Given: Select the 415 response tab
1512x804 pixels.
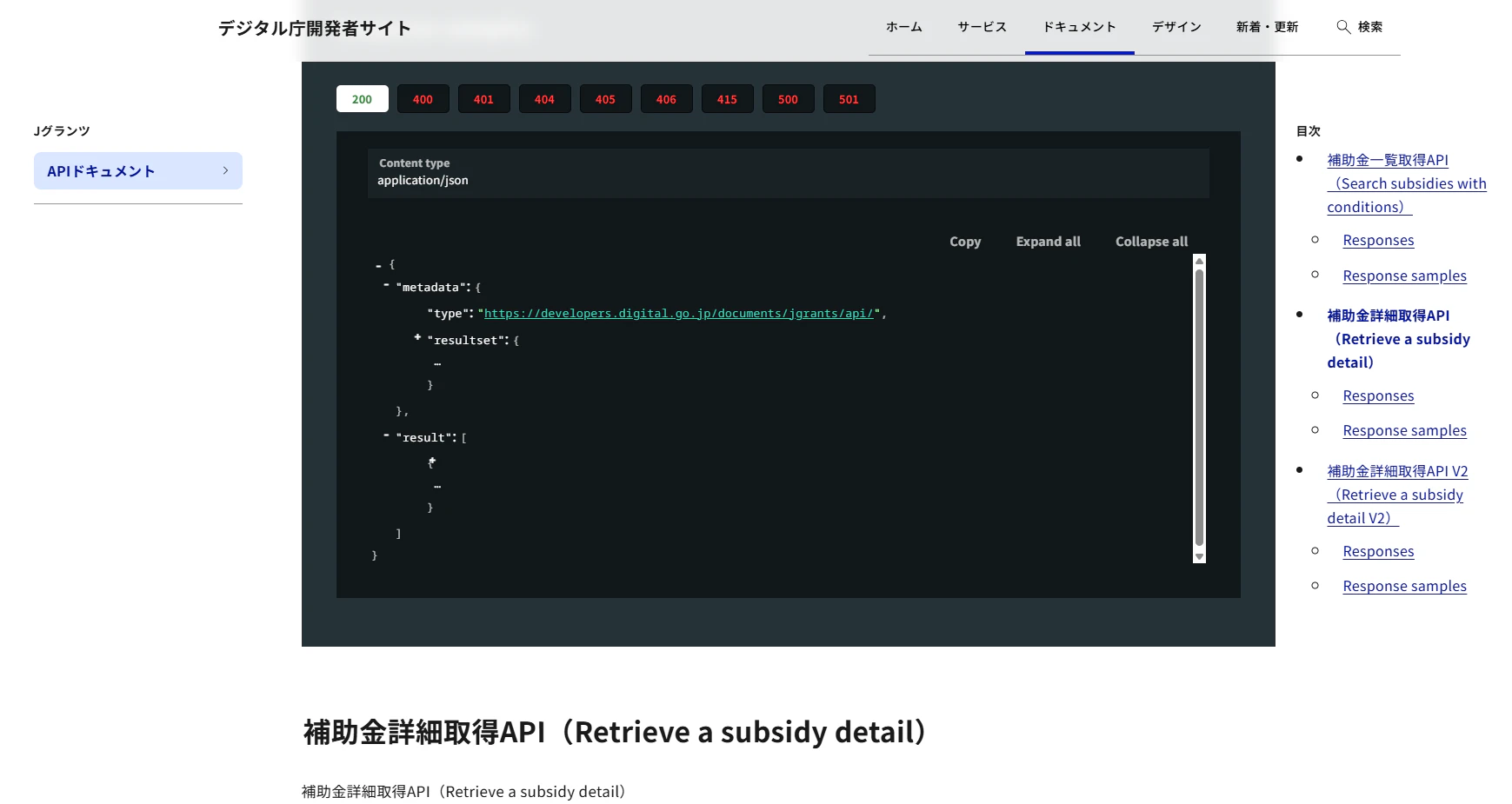Looking at the screenshot, I should click(x=728, y=99).
